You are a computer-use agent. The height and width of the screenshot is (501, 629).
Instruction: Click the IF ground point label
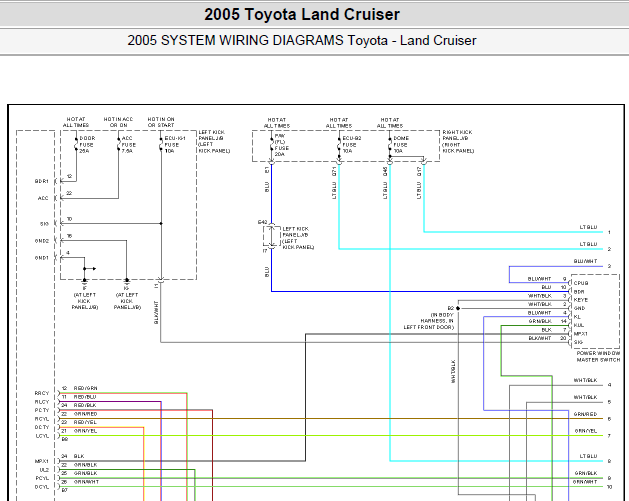click(84, 288)
